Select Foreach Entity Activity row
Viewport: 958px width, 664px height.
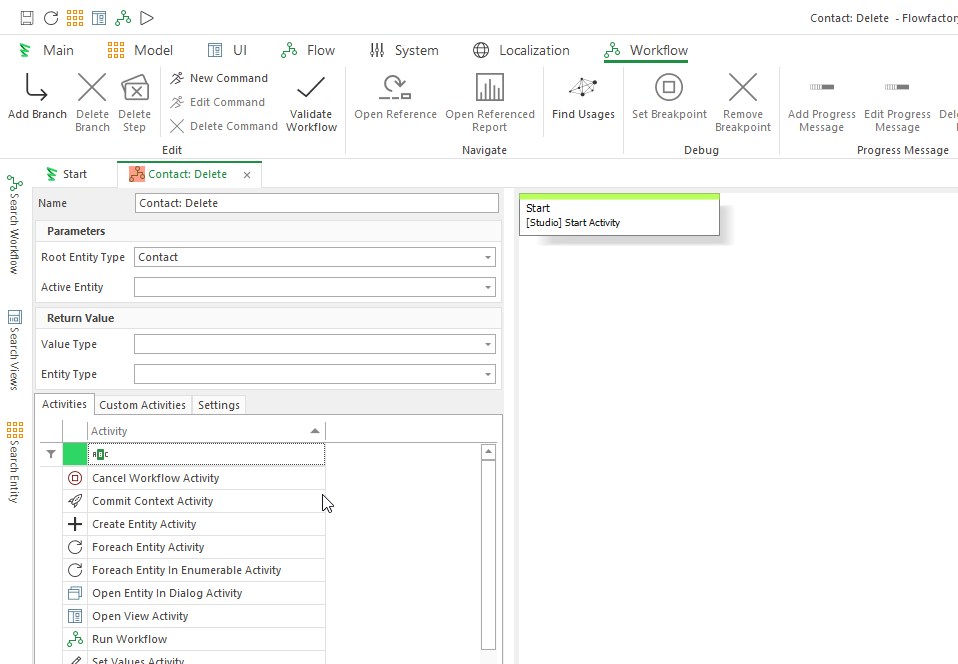click(x=194, y=547)
